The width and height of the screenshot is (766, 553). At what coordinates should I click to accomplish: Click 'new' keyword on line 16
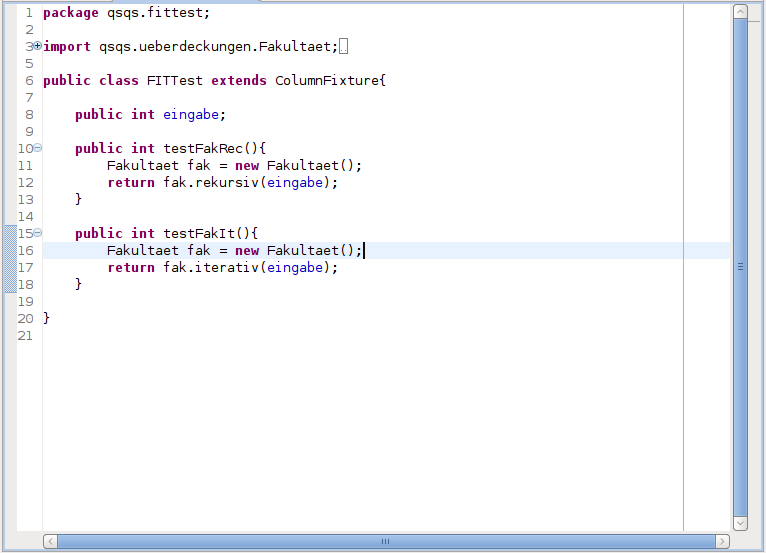[247, 251]
